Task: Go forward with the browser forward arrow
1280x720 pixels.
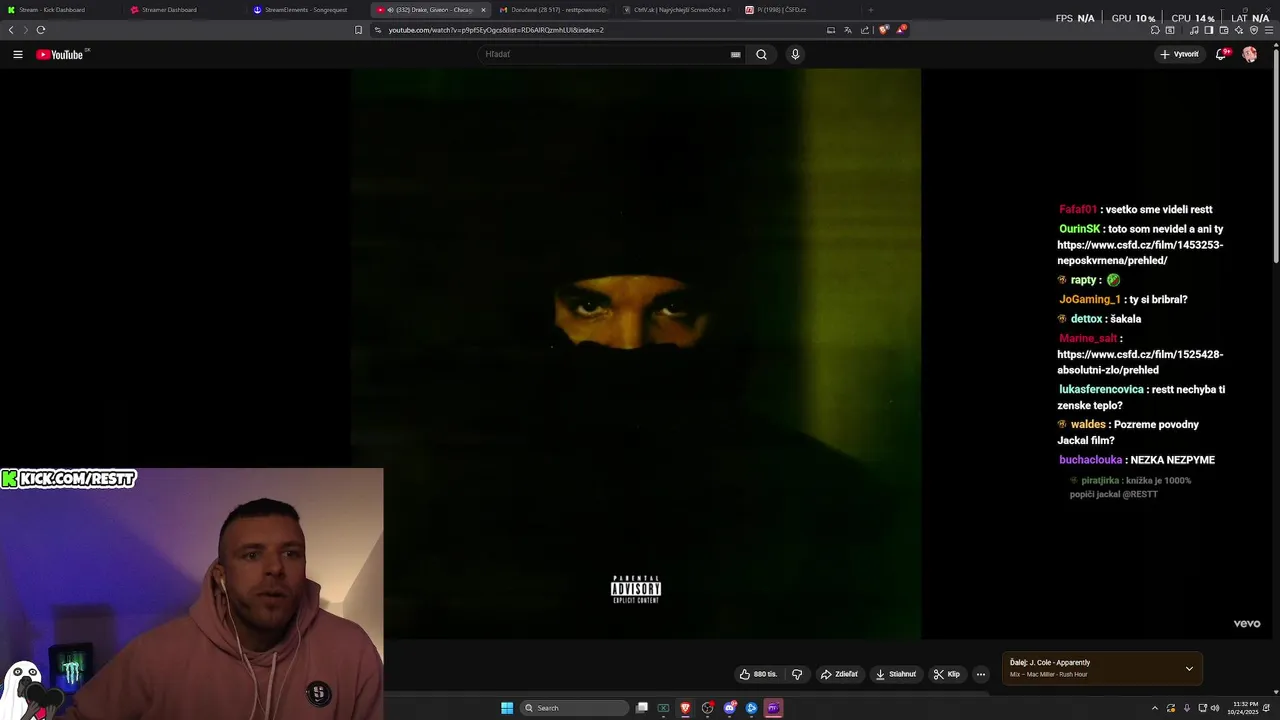Action: pyautogui.click(x=26, y=30)
